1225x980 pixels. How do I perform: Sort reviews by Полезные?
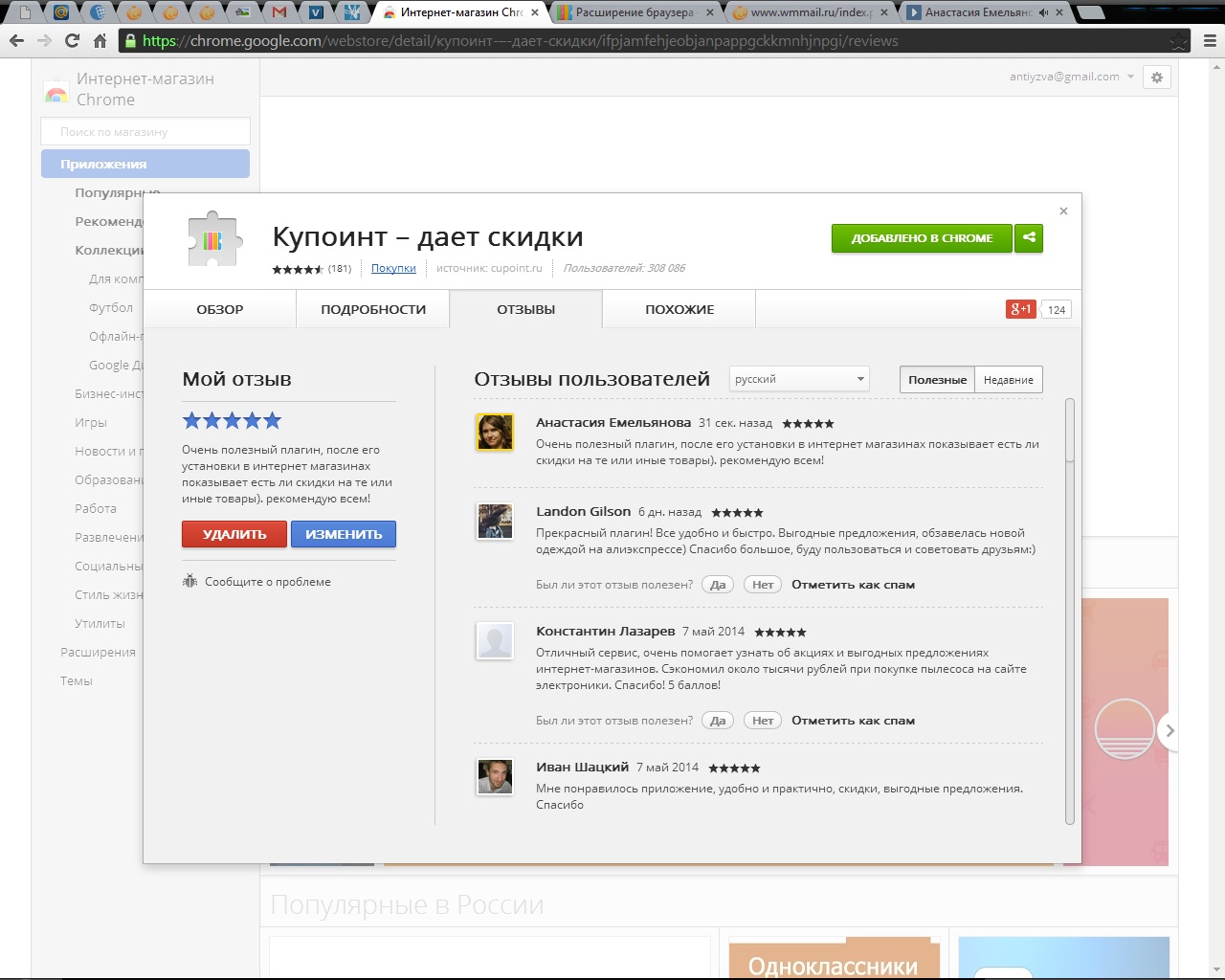[x=937, y=380]
